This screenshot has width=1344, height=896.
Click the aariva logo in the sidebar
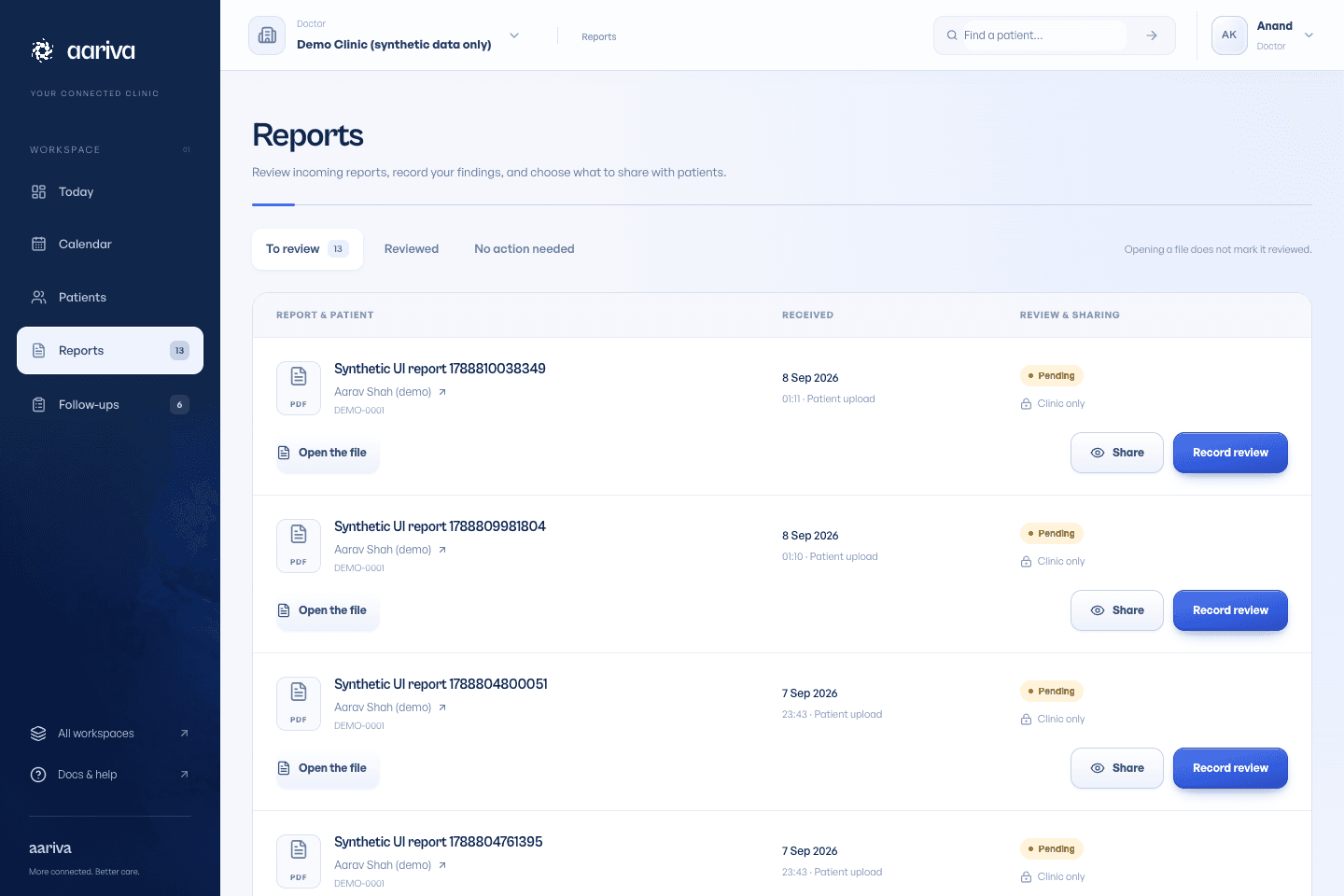pos(83,50)
